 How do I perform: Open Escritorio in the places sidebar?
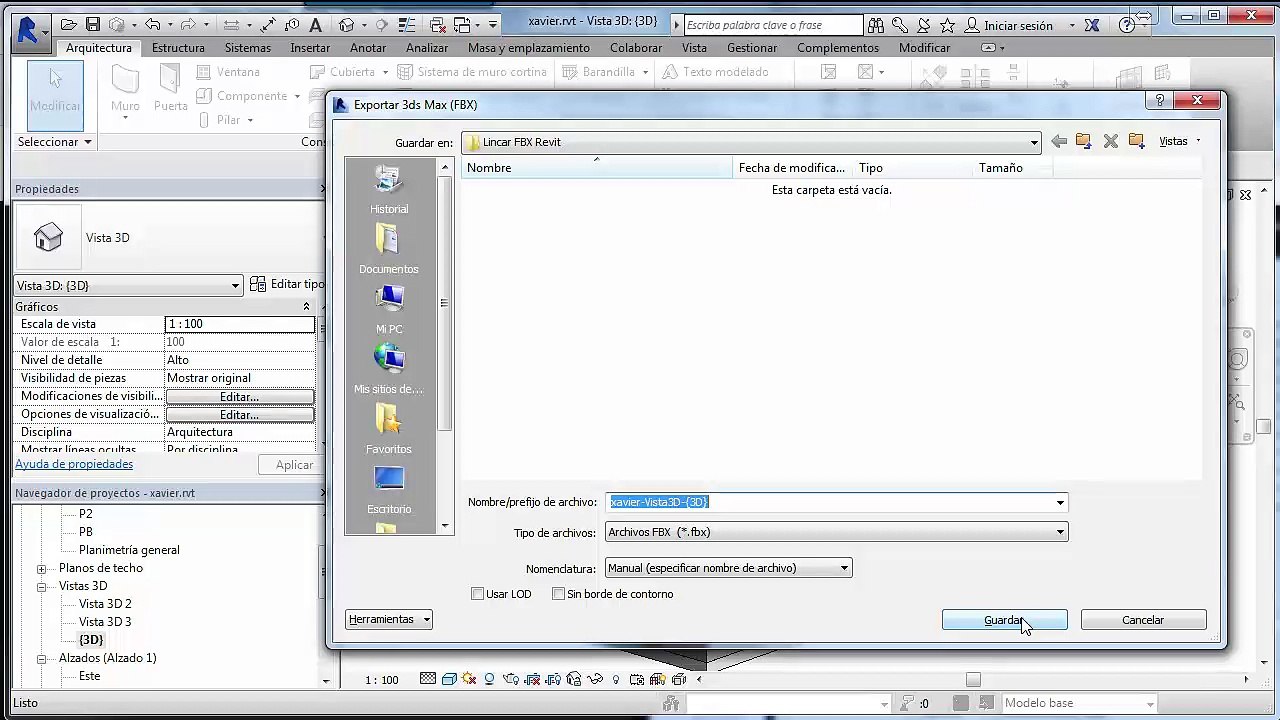389,490
